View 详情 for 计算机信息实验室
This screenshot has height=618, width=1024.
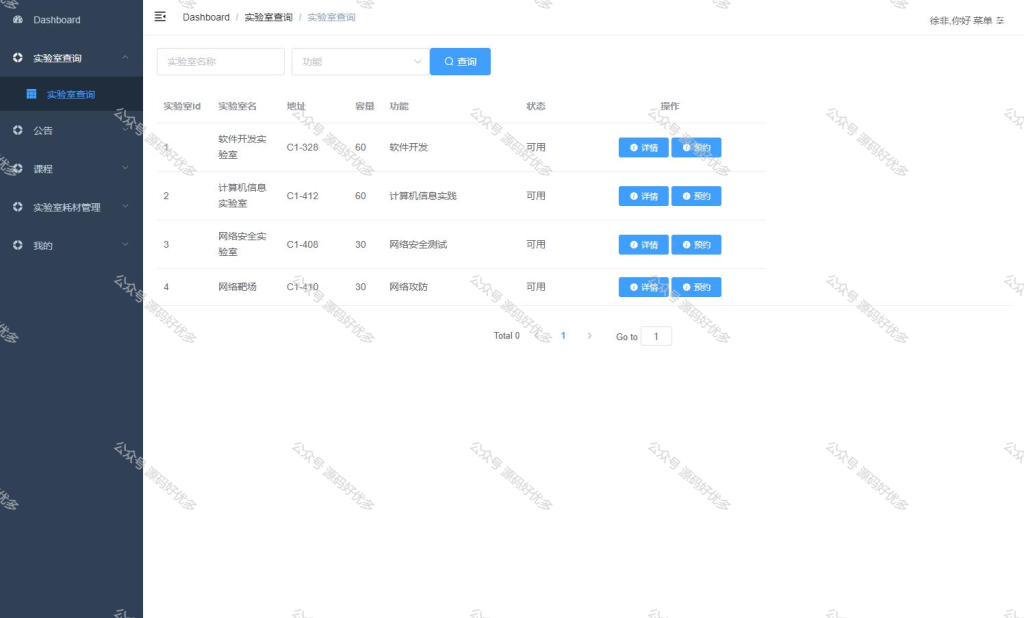(643, 196)
